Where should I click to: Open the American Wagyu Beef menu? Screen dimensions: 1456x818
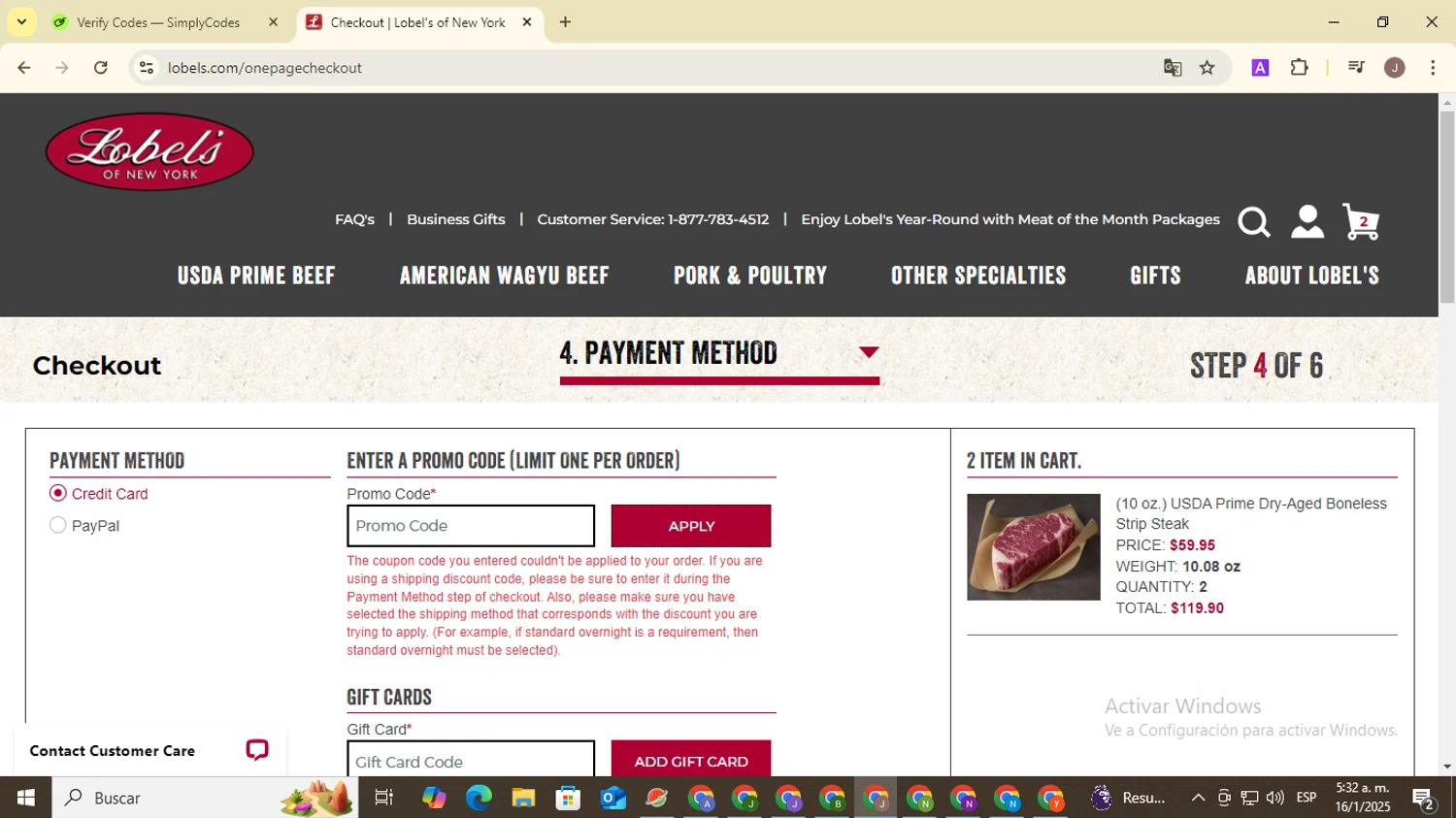click(505, 276)
